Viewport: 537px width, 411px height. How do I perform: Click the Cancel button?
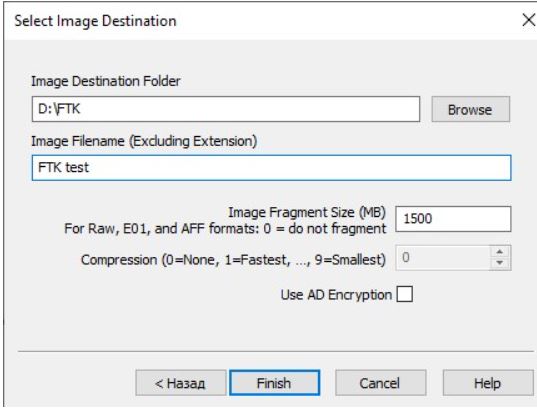point(380,383)
